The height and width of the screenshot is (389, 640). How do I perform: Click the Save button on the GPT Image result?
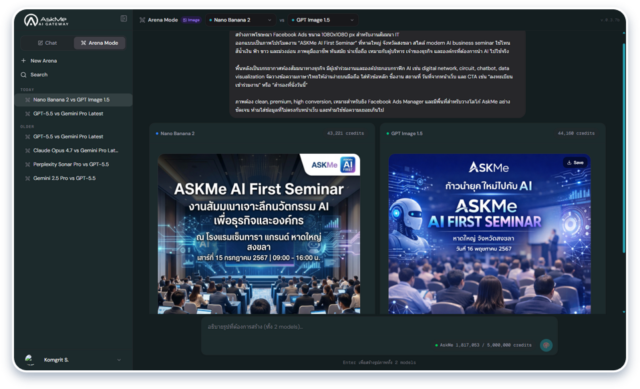click(576, 162)
